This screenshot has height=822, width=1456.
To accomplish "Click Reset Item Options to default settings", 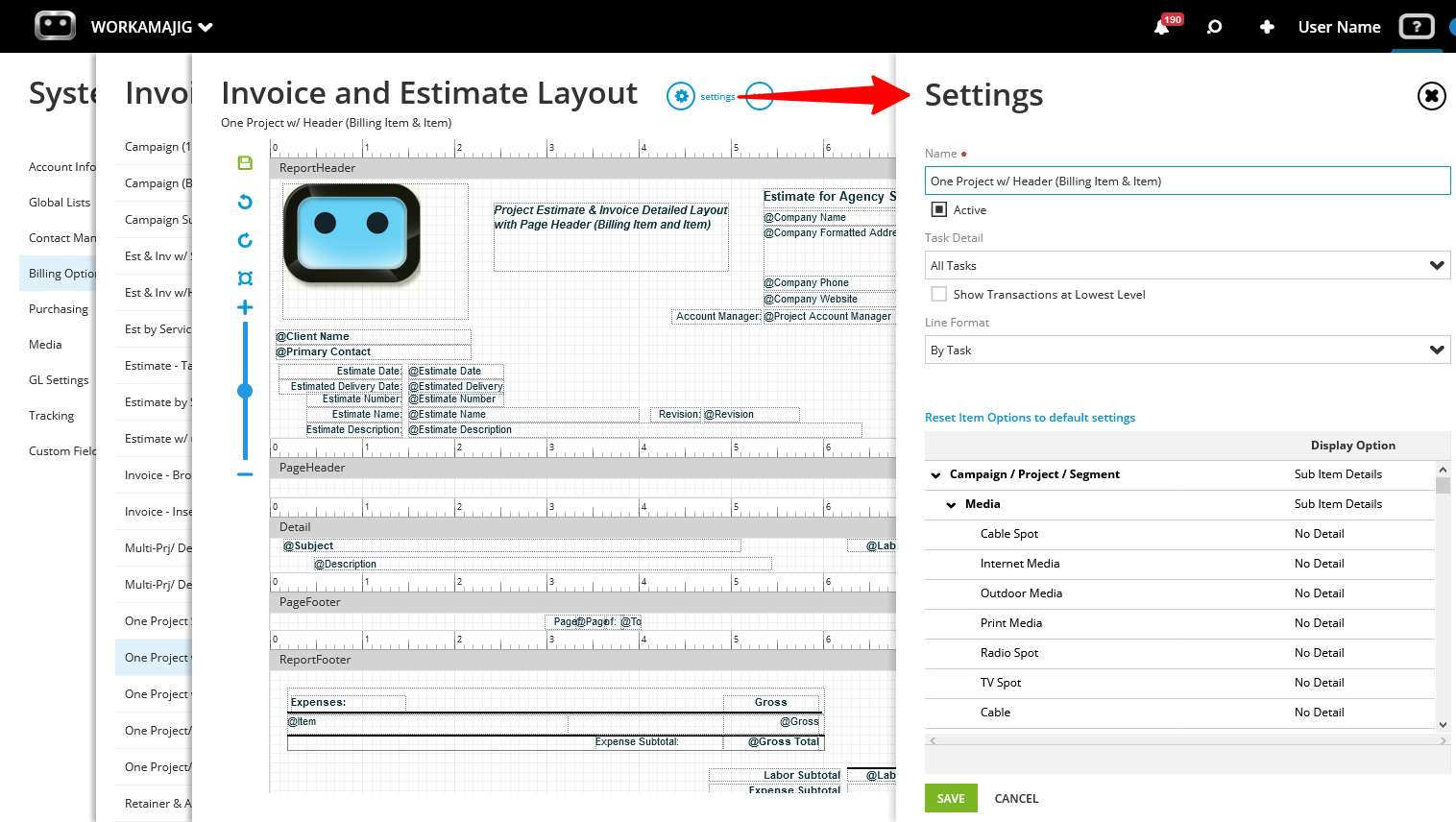I will (x=1030, y=418).
